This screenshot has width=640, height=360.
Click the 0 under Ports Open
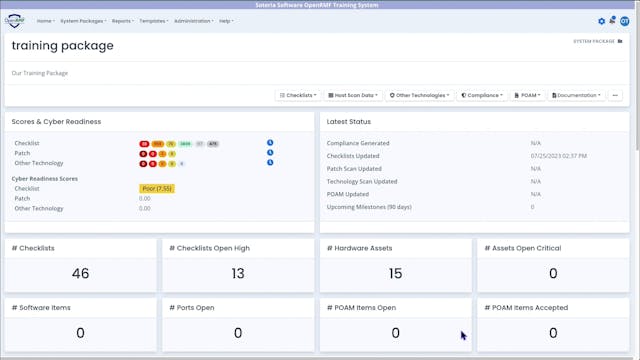pyautogui.click(x=238, y=333)
